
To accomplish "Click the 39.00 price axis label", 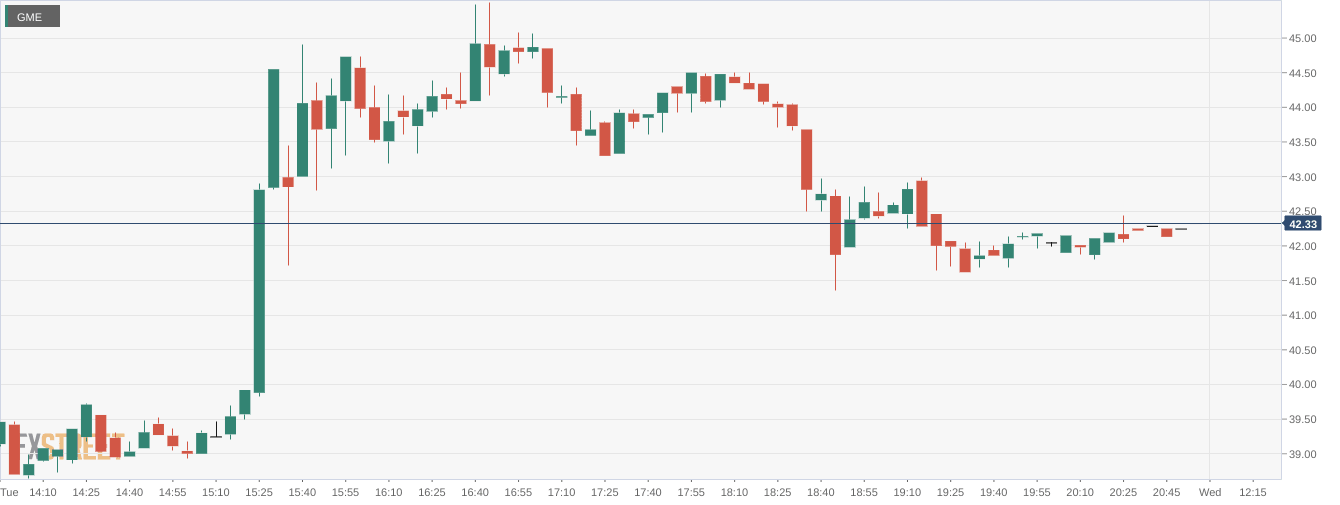I will coord(1301,454).
